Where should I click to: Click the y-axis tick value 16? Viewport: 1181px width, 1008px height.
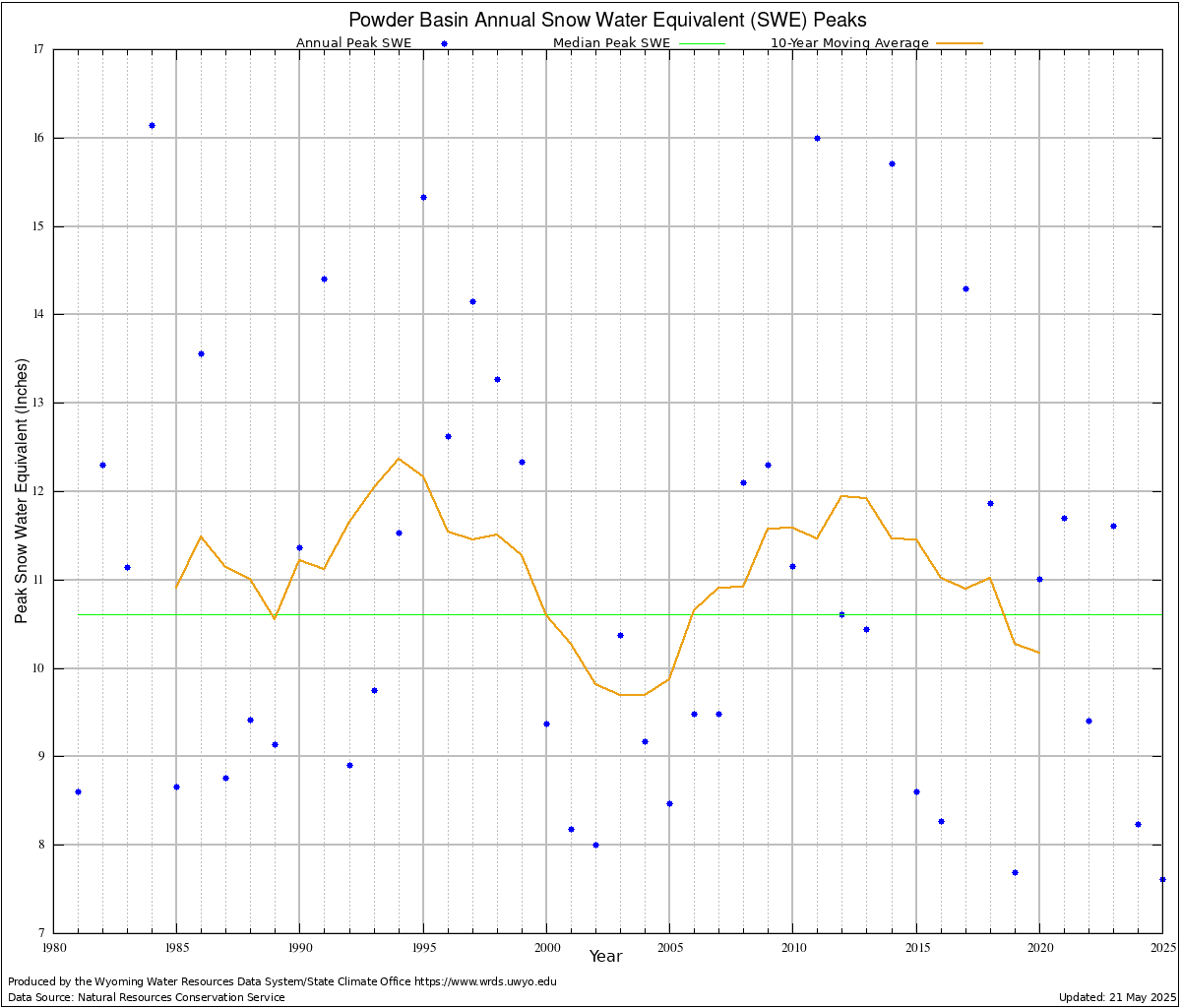tap(39, 138)
